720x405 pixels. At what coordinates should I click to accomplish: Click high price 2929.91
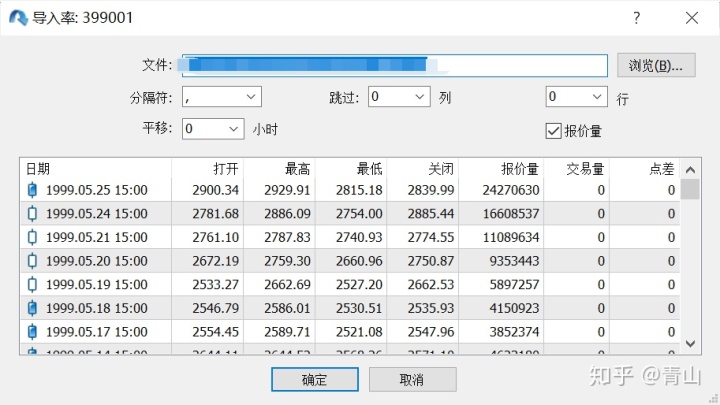coord(287,190)
